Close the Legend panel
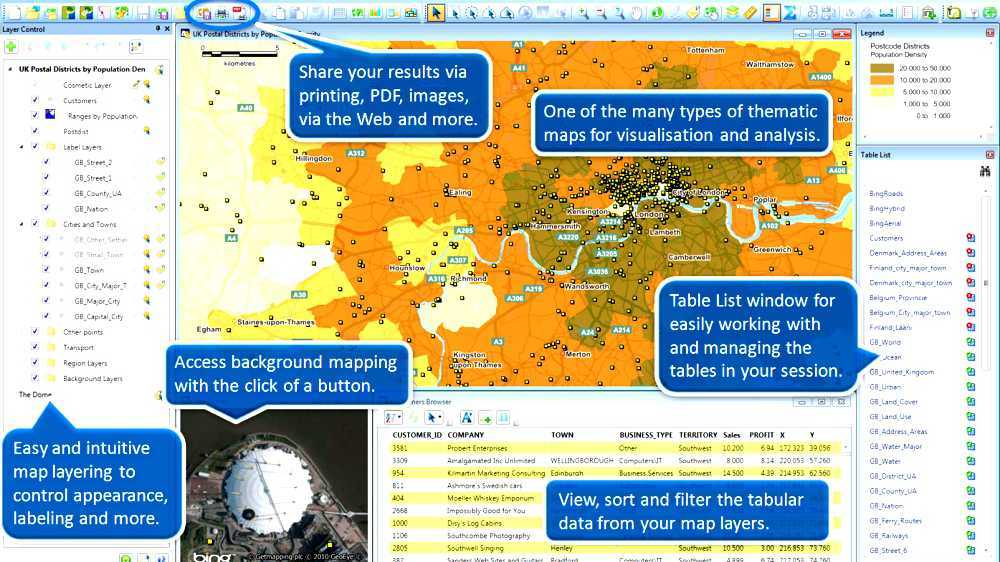 [990, 33]
